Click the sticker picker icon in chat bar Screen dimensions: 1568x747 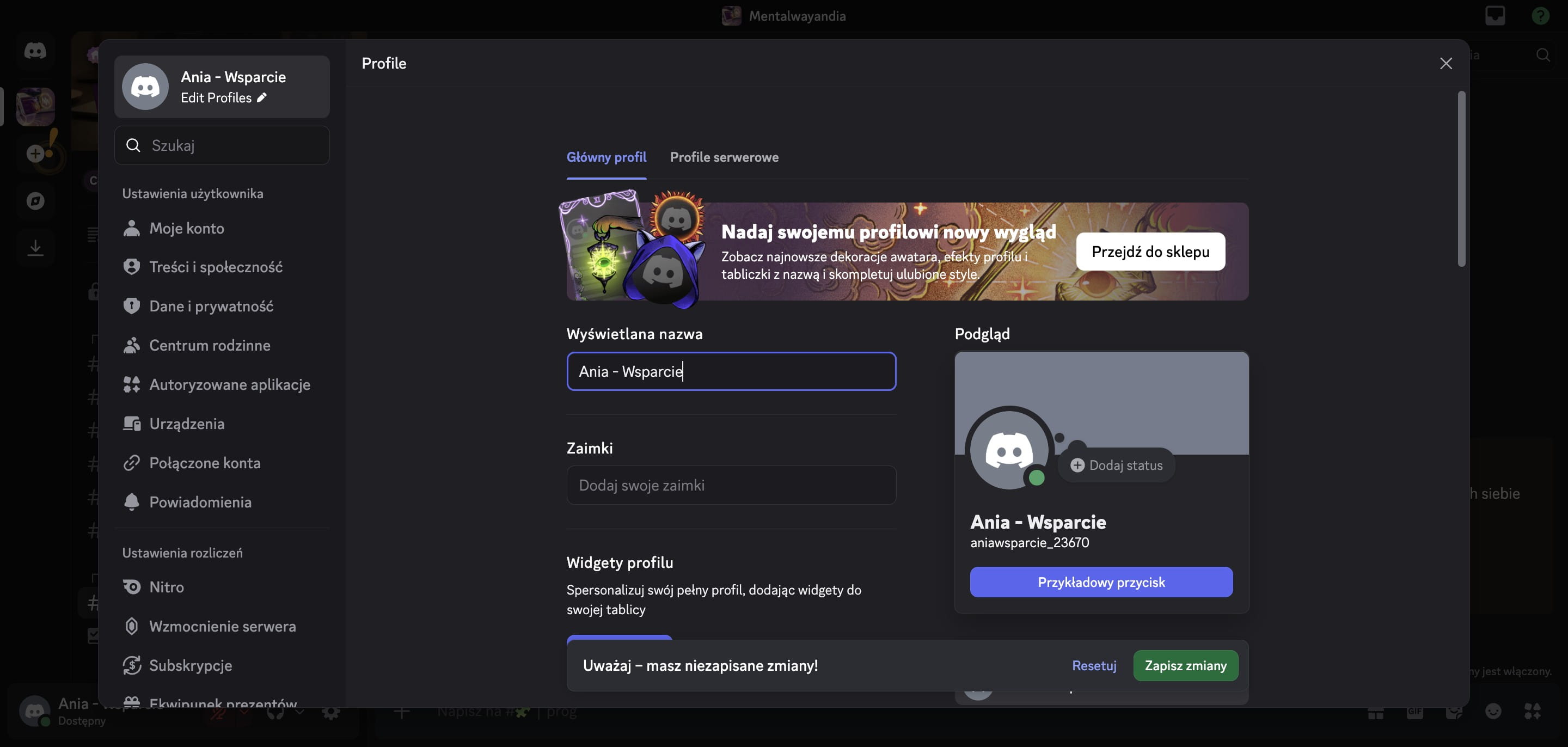(1454, 711)
